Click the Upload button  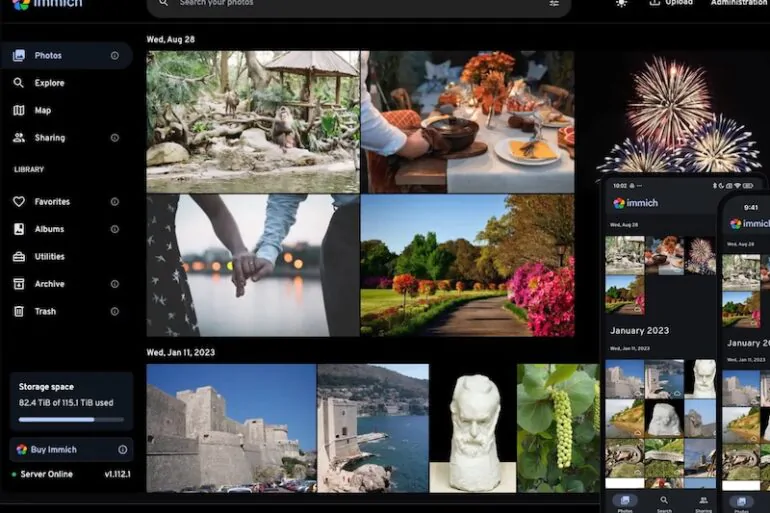tap(671, 3)
